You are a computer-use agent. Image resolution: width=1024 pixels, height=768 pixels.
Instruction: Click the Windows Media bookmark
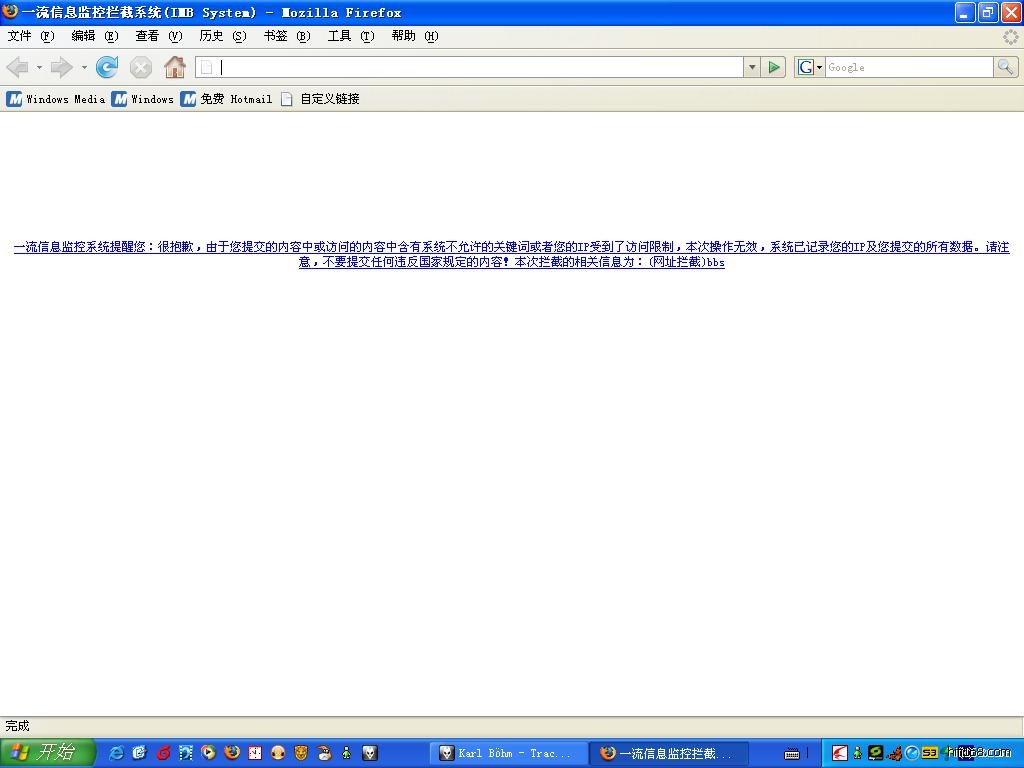[56, 99]
